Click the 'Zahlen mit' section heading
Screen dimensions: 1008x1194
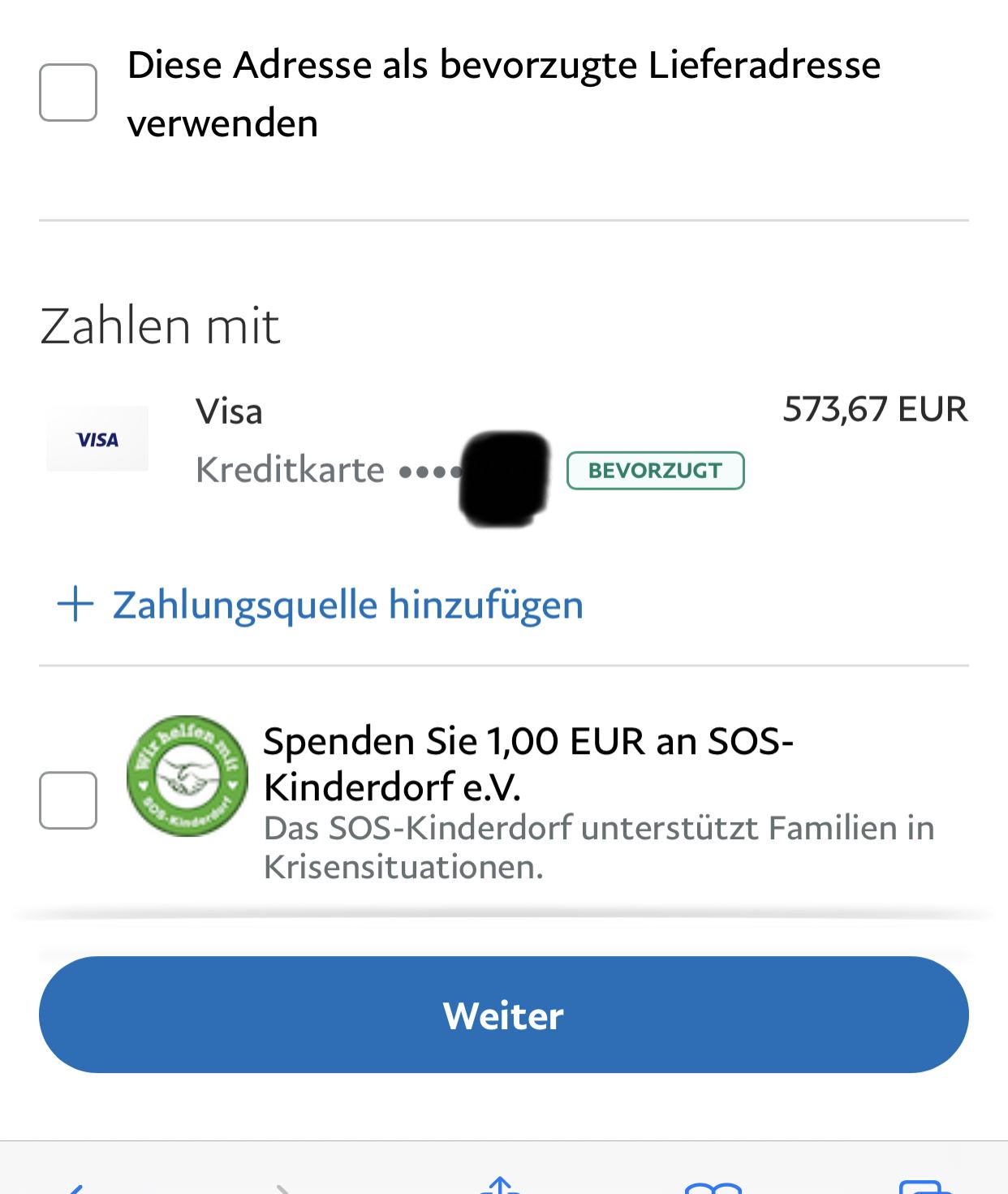[160, 326]
